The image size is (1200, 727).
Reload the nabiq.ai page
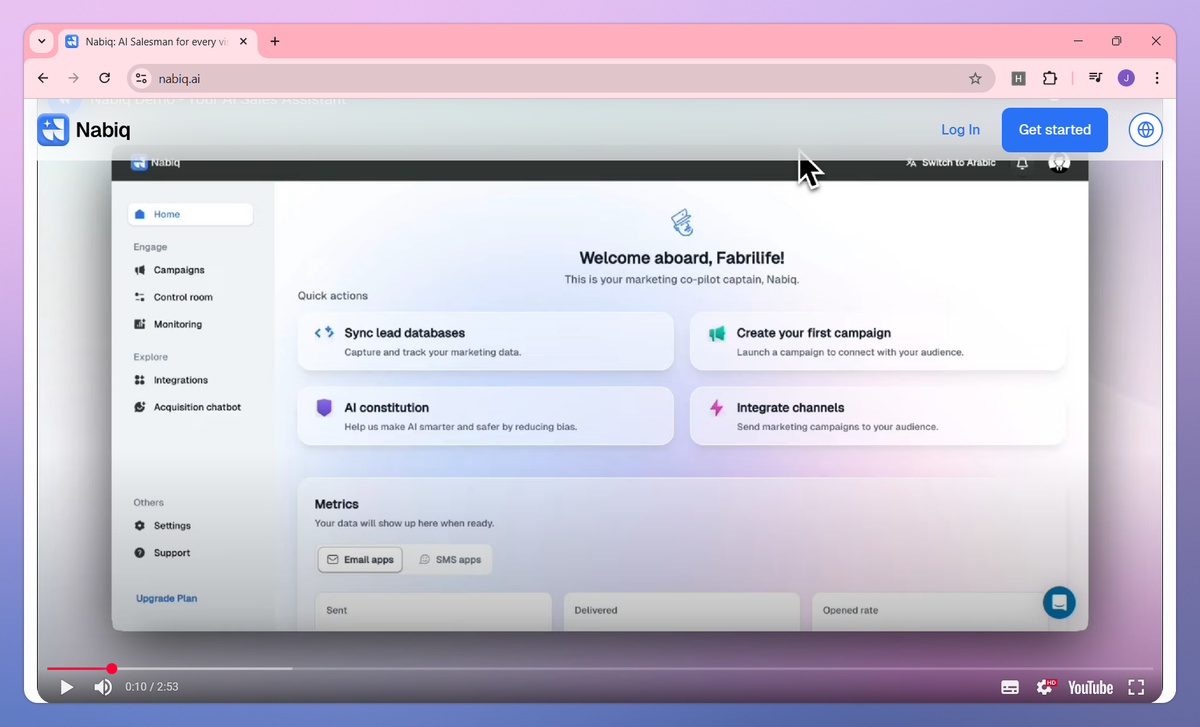point(104,78)
